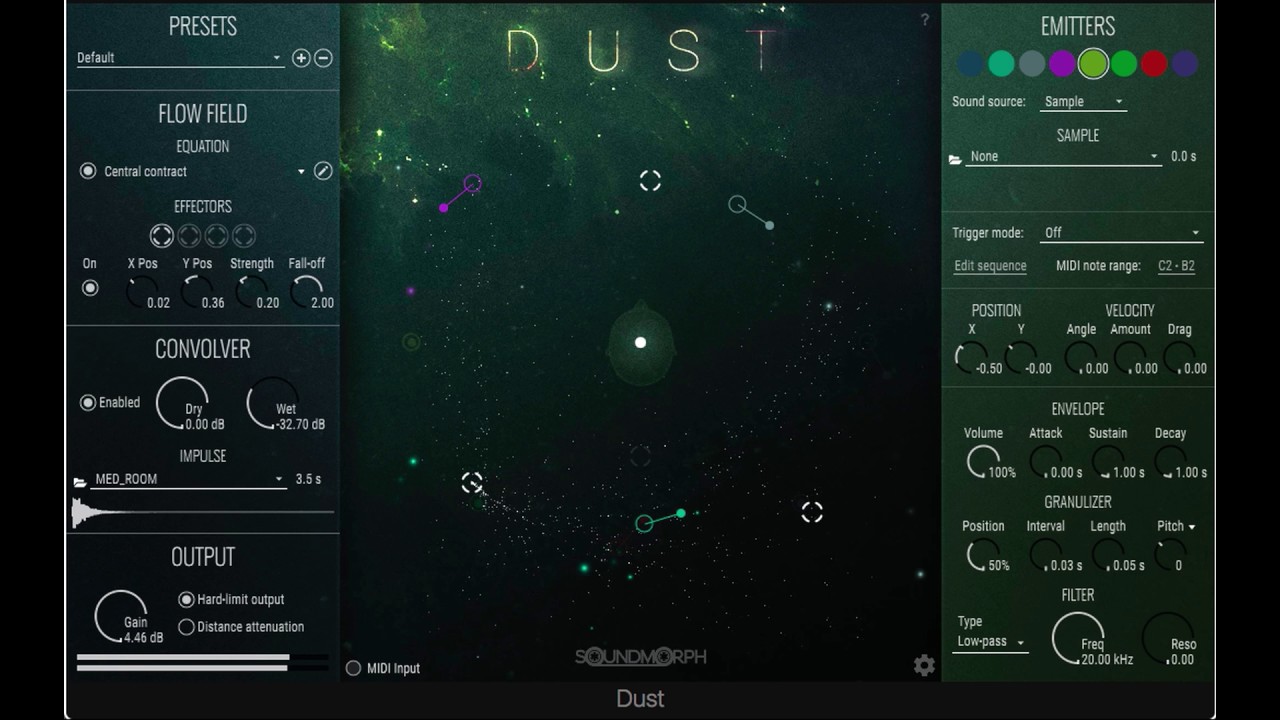Image resolution: width=1280 pixels, height=720 pixels.
Task: Open impulse file folder icon
Action: 80,482
